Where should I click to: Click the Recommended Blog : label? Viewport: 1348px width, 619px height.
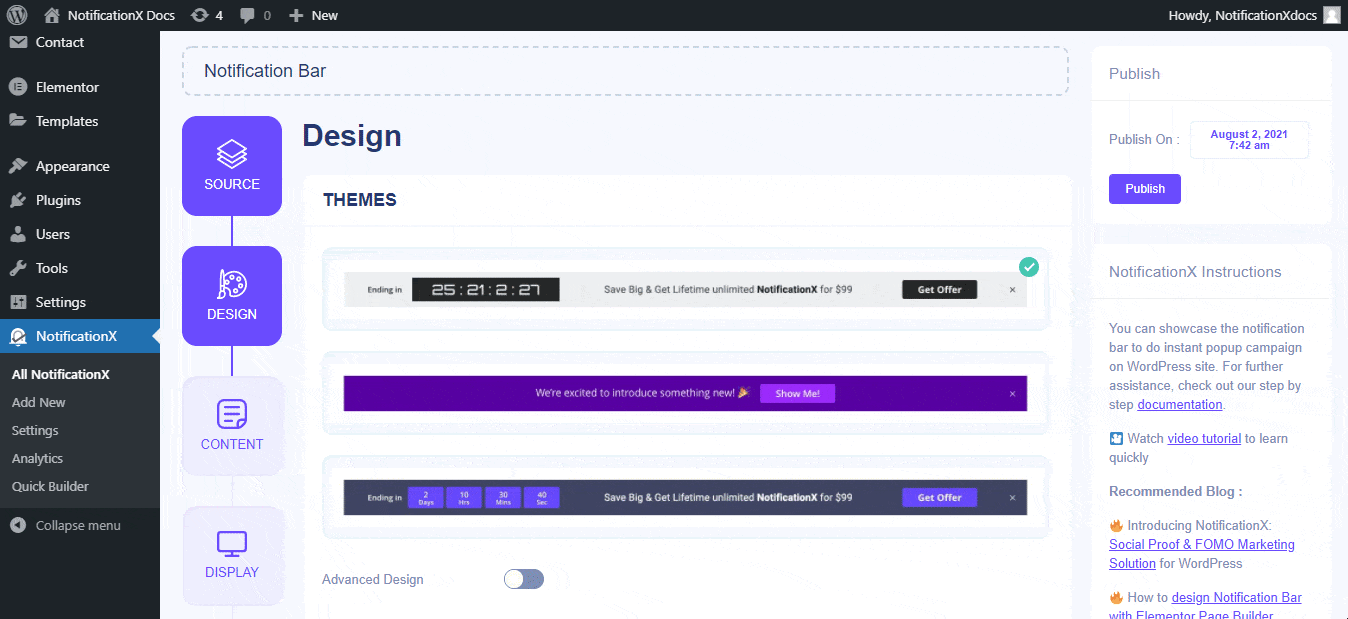[1176, 491]
